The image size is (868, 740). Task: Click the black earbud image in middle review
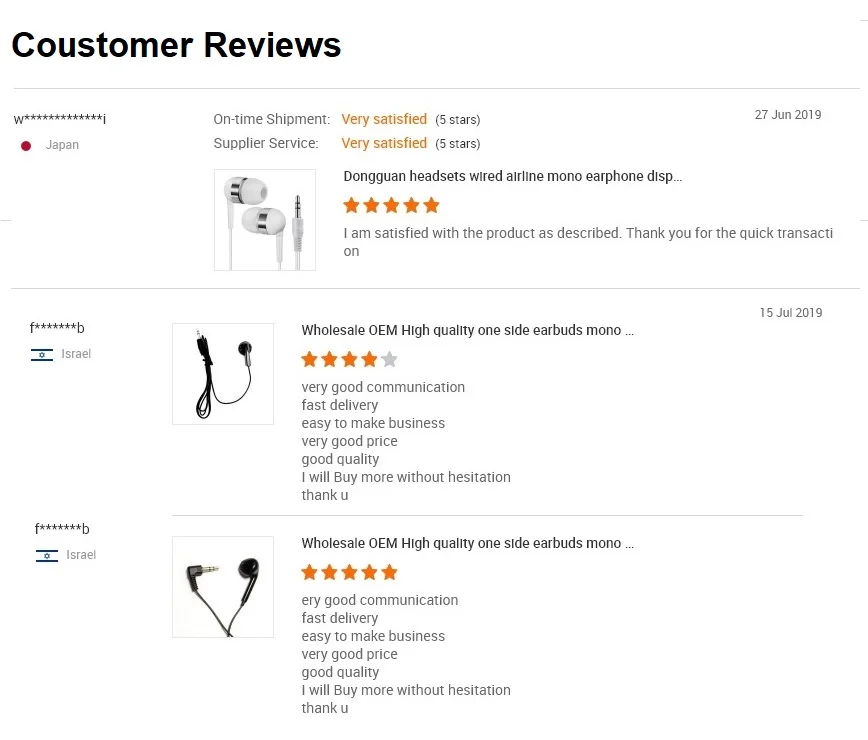tap(222, 373)
